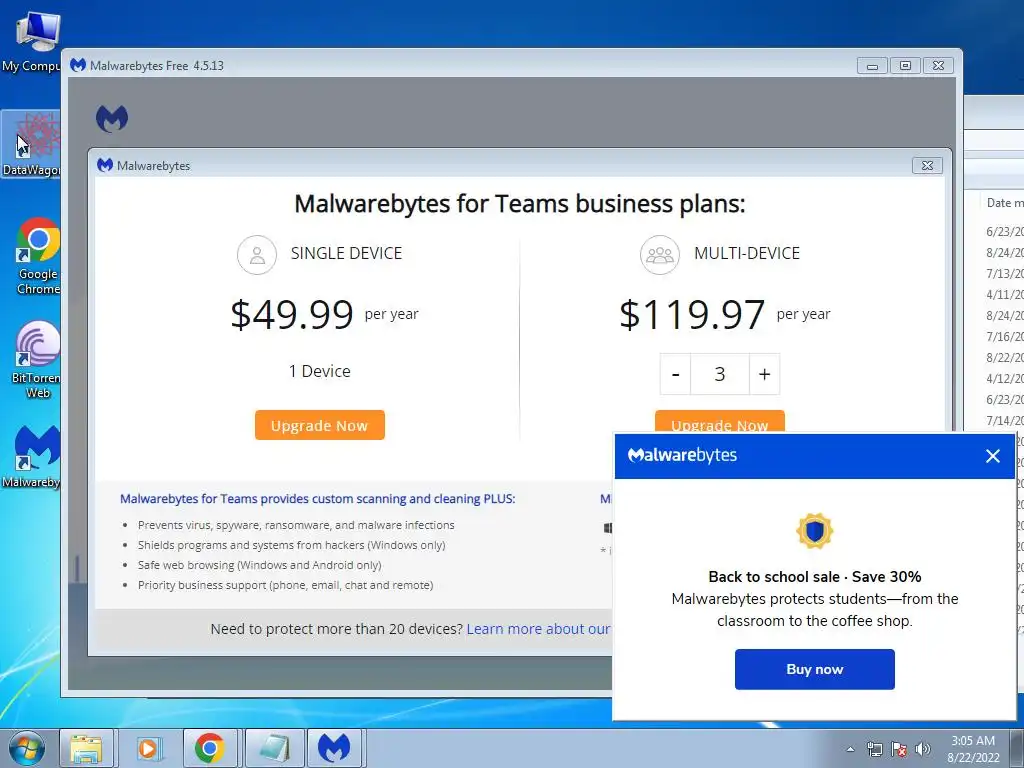This screenshot has width=1024, height=768.
Task: Click Priority business support bullet text
Action: coord(285,585)
